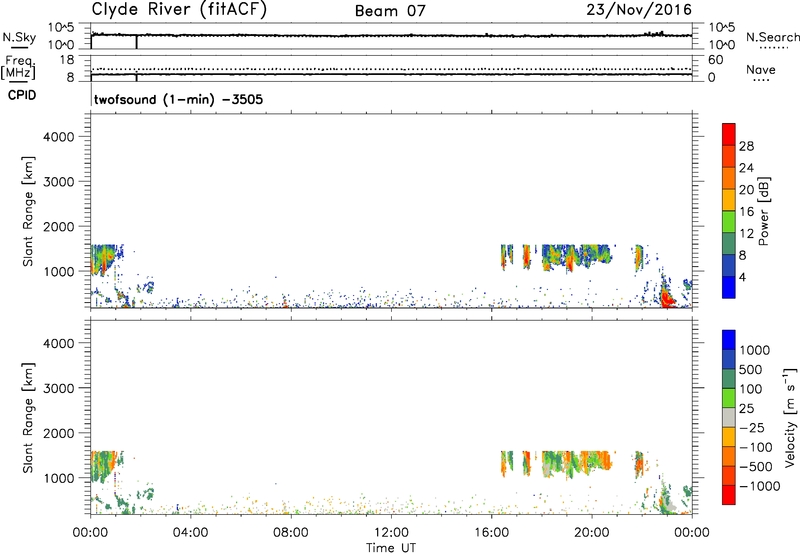Click the "24" value on Power colorbar
800x554 pixels.
(x=746, y=168)
